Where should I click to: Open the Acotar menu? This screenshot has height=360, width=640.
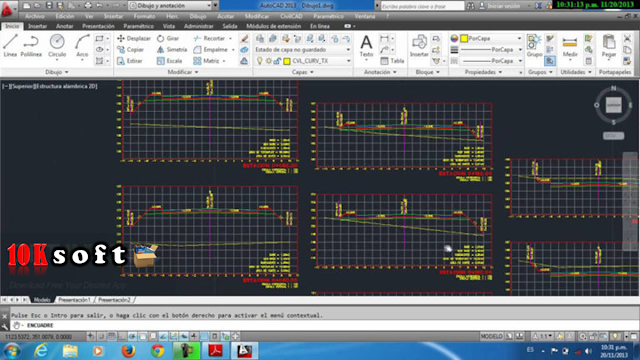click(x=225, y=16)
